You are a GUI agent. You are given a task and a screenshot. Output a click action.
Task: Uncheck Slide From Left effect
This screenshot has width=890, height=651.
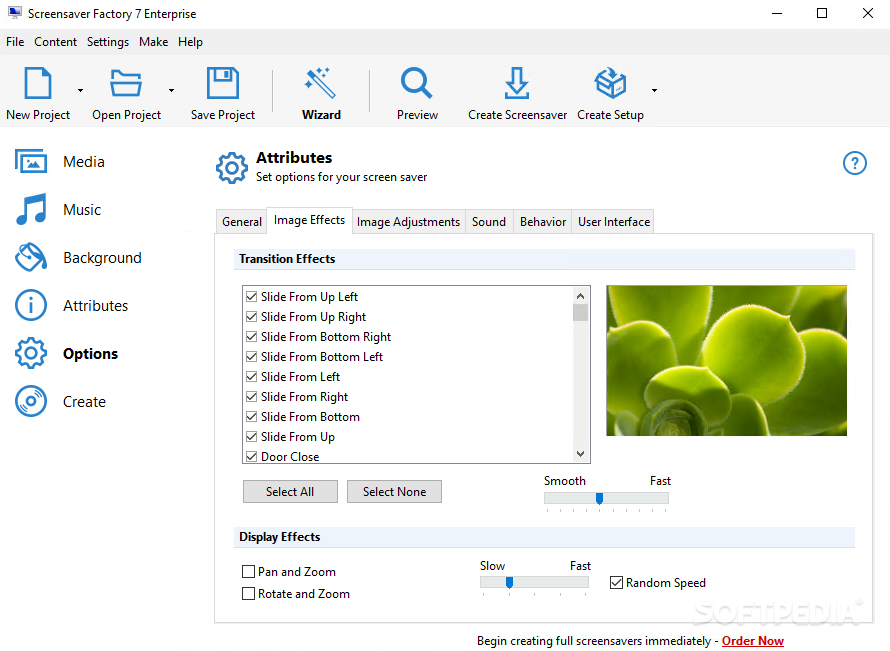pyautogui.click(x=251, y=376)
